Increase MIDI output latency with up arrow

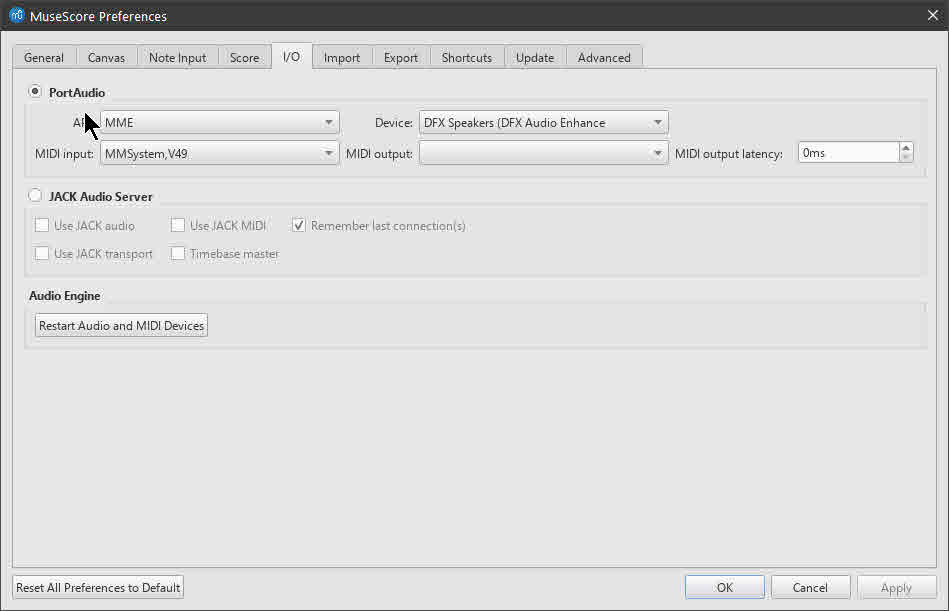tap(906, 148)
